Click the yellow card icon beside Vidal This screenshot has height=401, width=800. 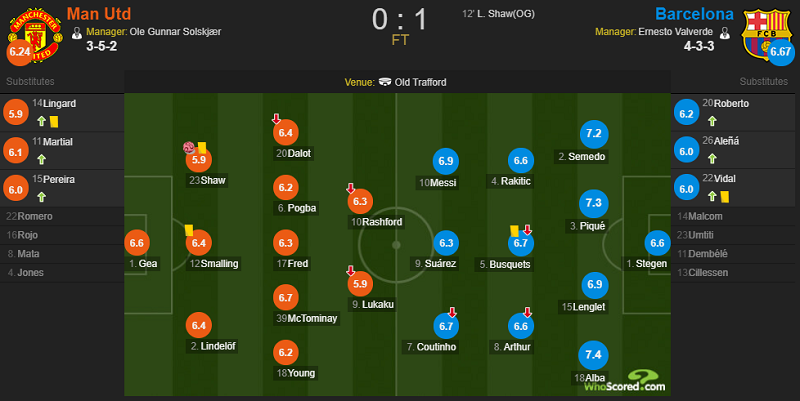[724, 196]
